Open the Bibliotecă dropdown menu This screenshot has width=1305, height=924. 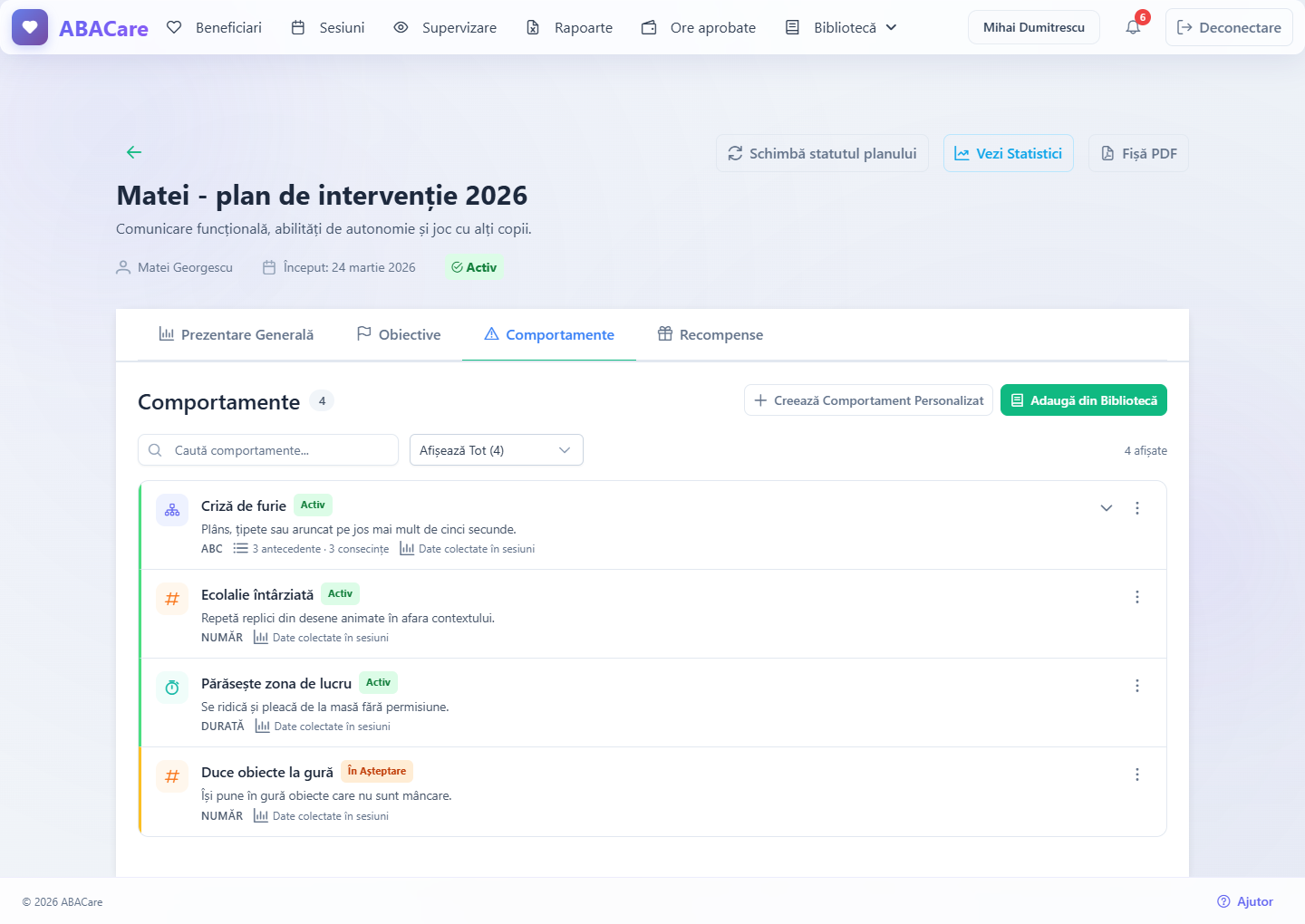coord(842,27)
